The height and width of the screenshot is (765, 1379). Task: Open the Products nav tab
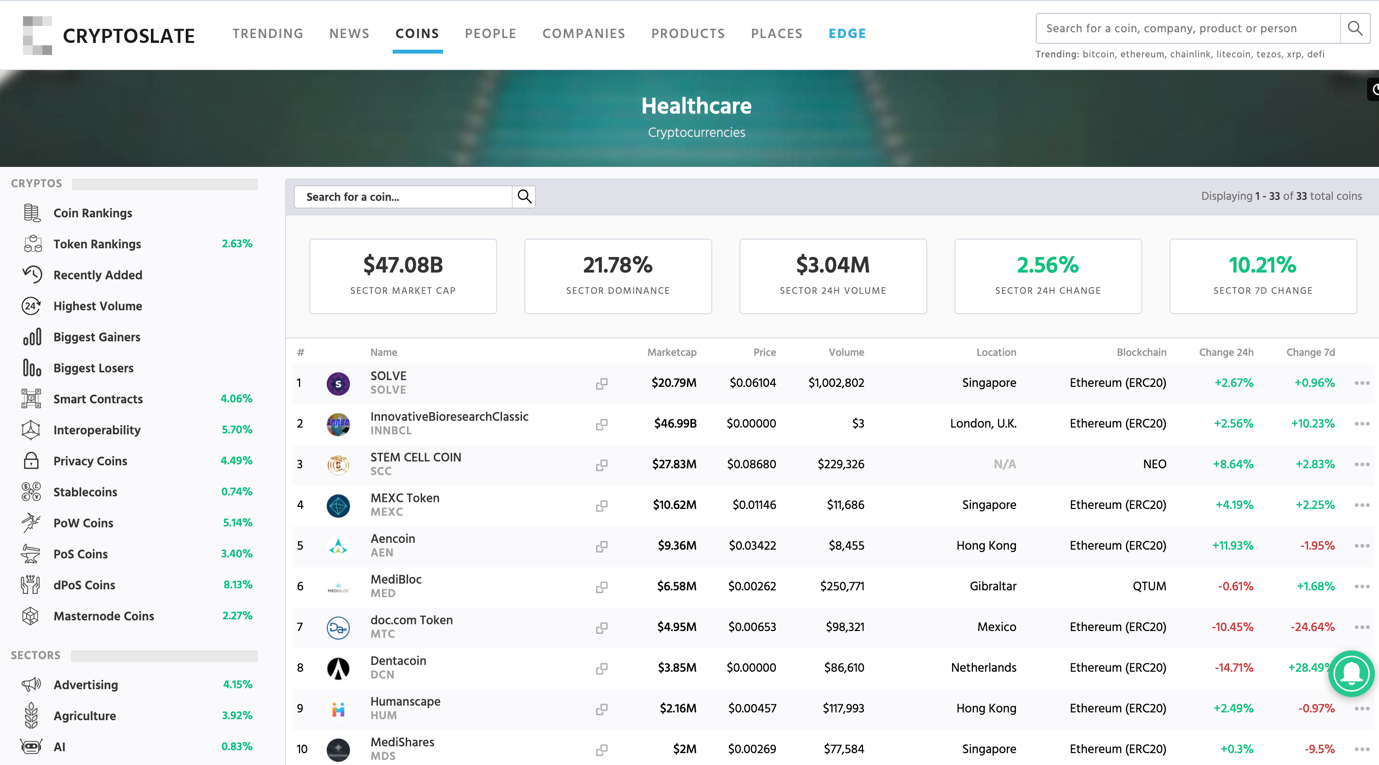[x=688, y=34]
